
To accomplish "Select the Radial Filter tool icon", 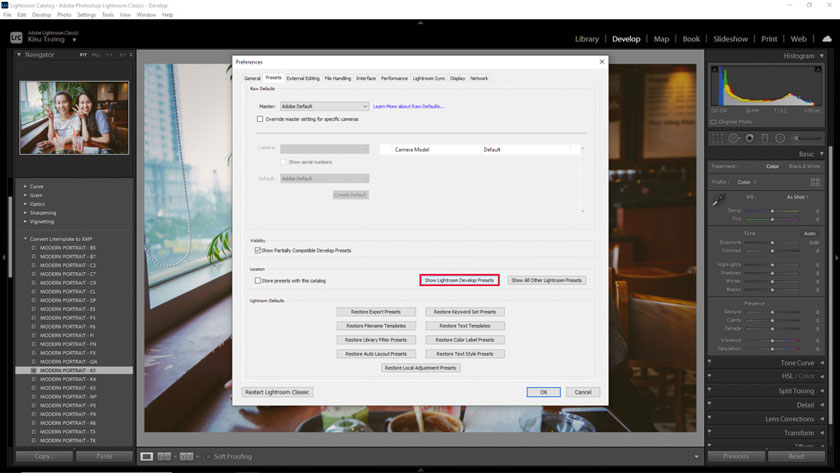I will pyautogui.click(x=780, y=138).
